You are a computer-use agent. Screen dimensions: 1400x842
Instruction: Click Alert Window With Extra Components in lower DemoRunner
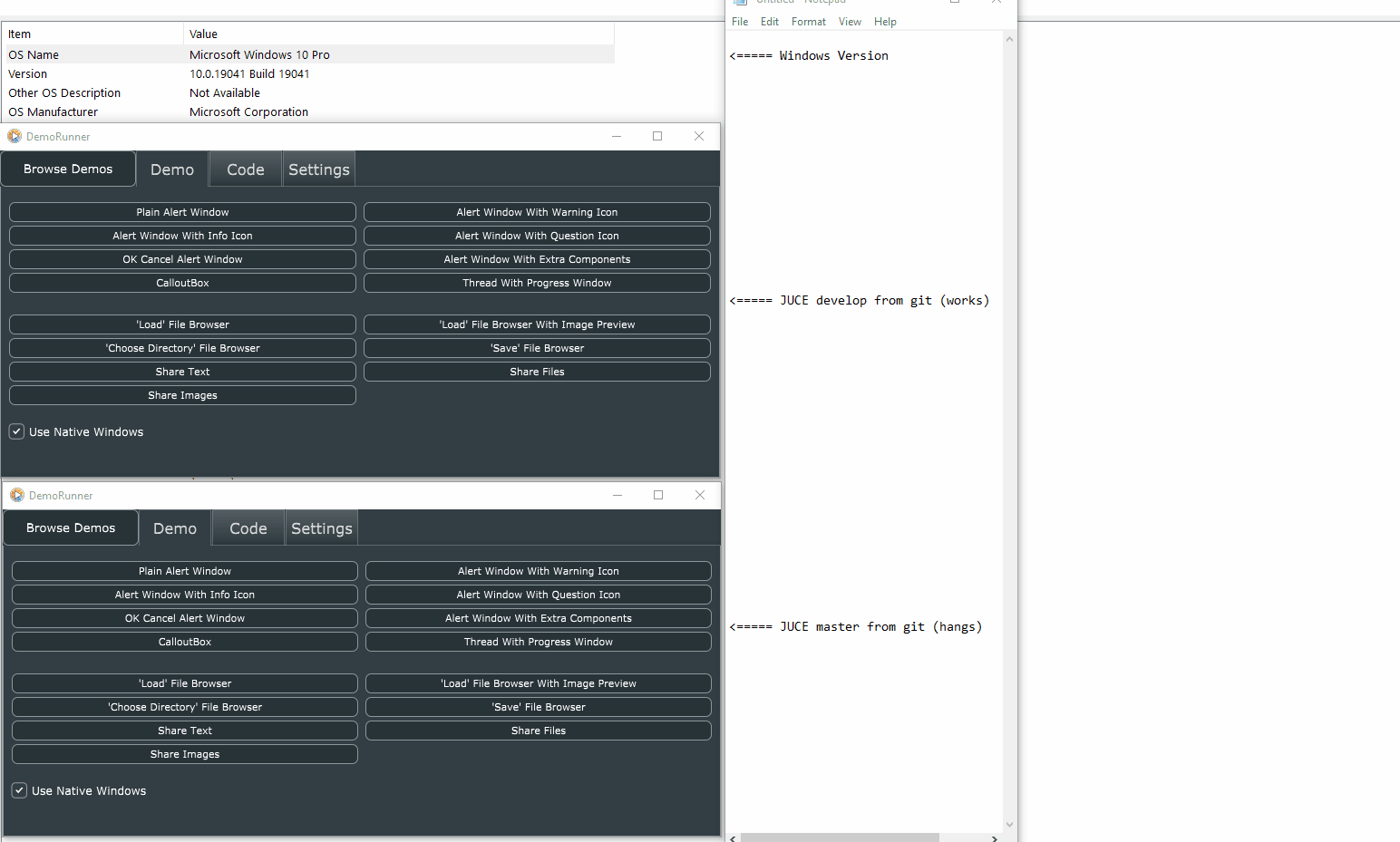pos(539,618)
